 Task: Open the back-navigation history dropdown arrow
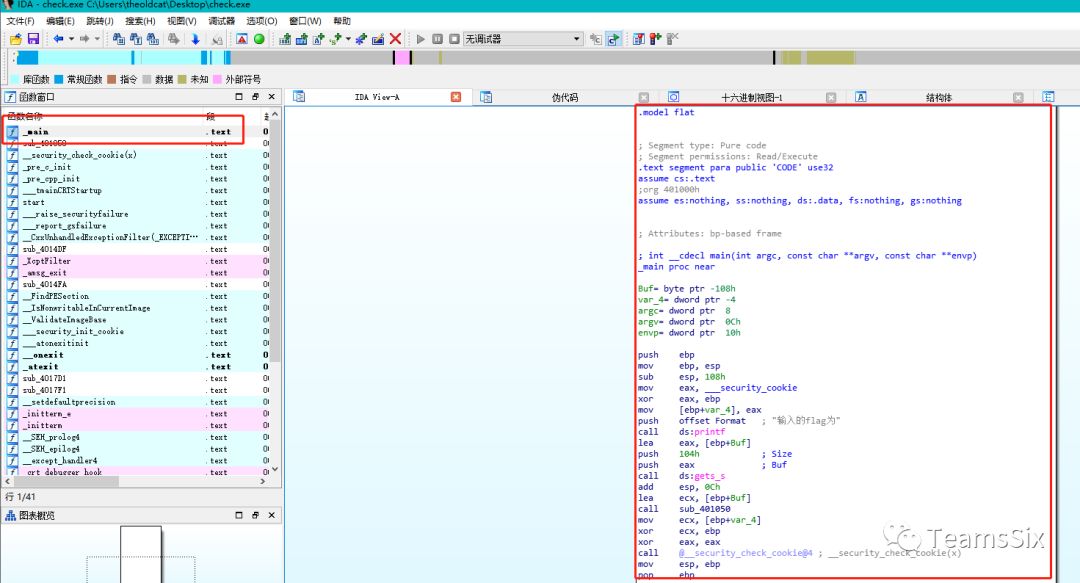tap(71, 39)
